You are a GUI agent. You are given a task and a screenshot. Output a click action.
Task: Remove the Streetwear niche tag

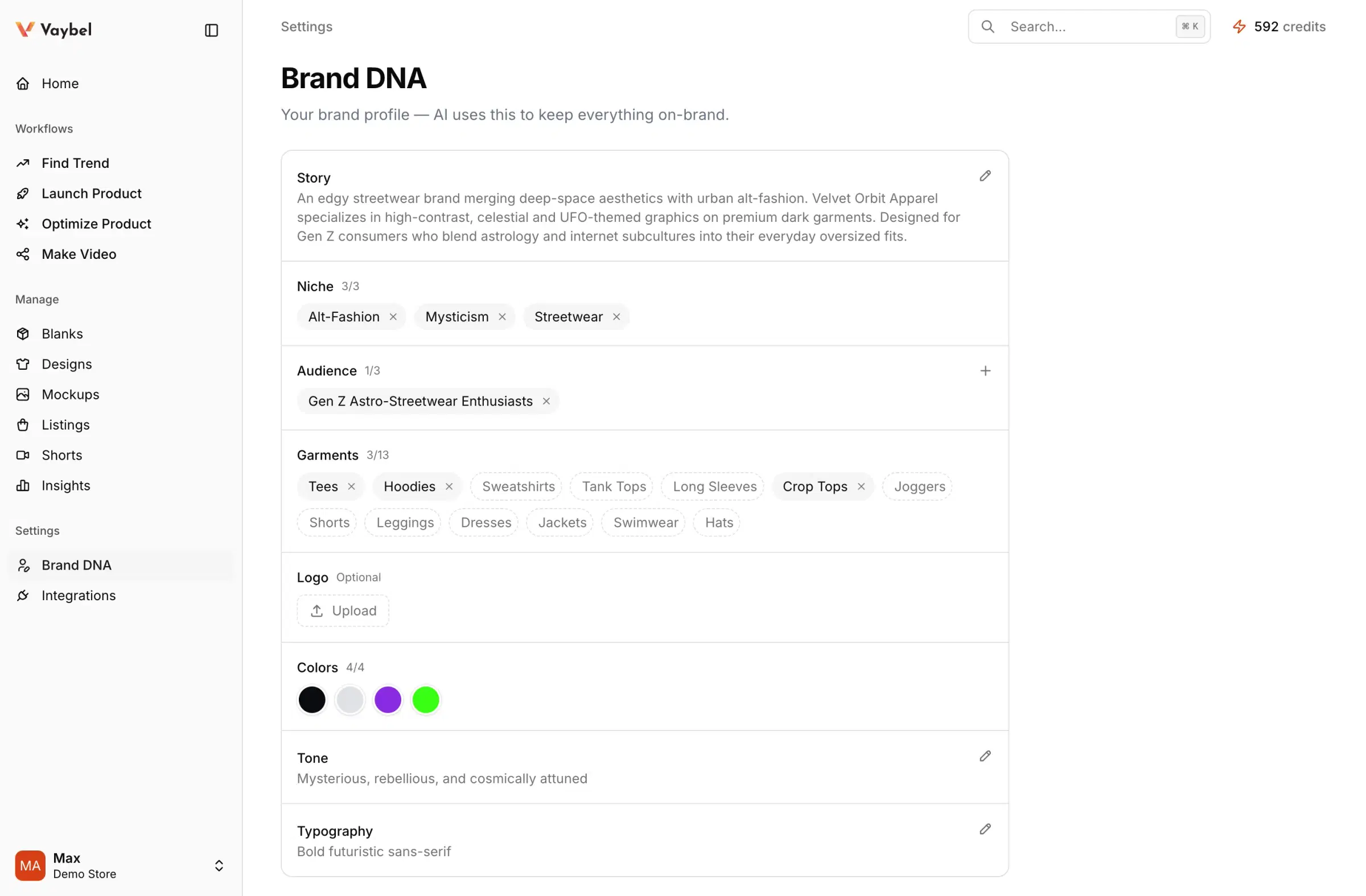pos(616,316)
